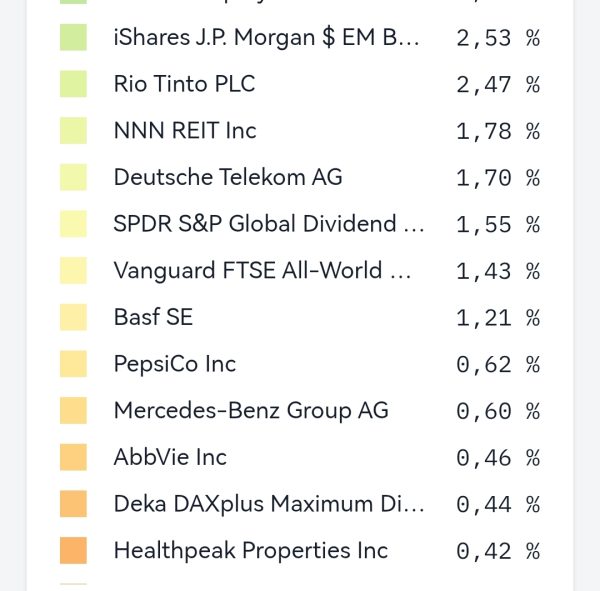Click the 1,78 % allocation value
This screenshot has width=600, height=591.
pyautogui.click(x=497, y=131)
